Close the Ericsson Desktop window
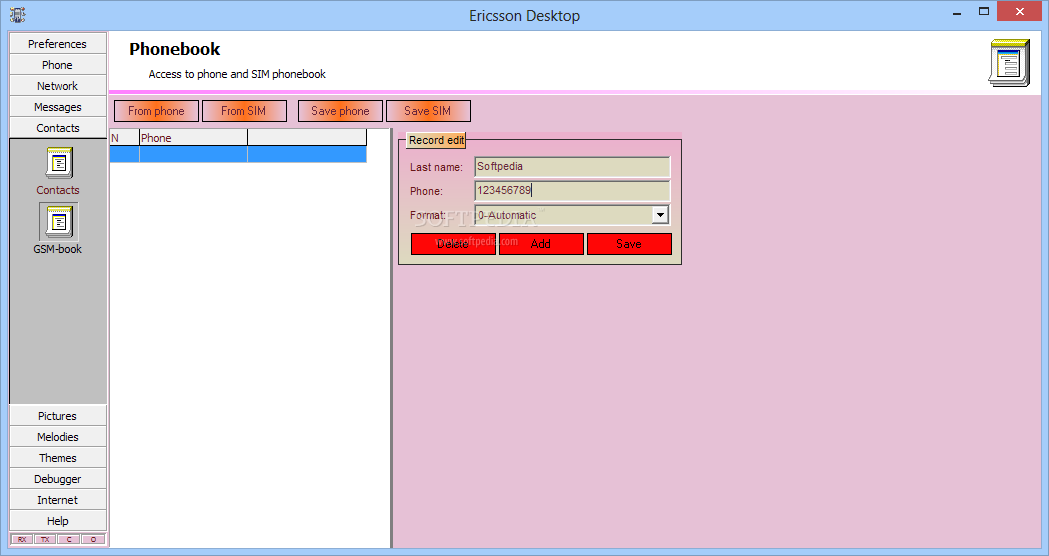Image resolution: width=1049 pixels, height=556 pixels. 1020,11
